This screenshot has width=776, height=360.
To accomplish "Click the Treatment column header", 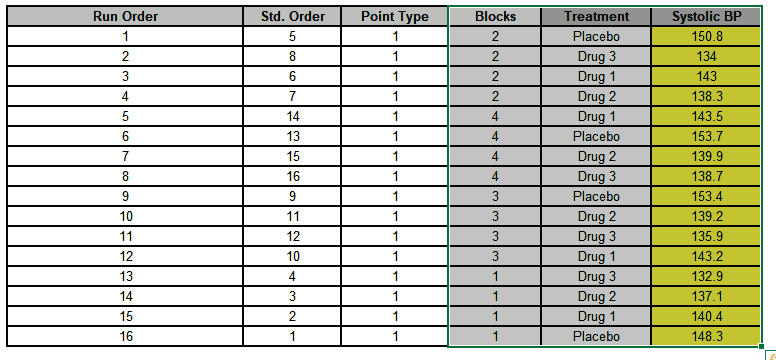I will point(596,16).
